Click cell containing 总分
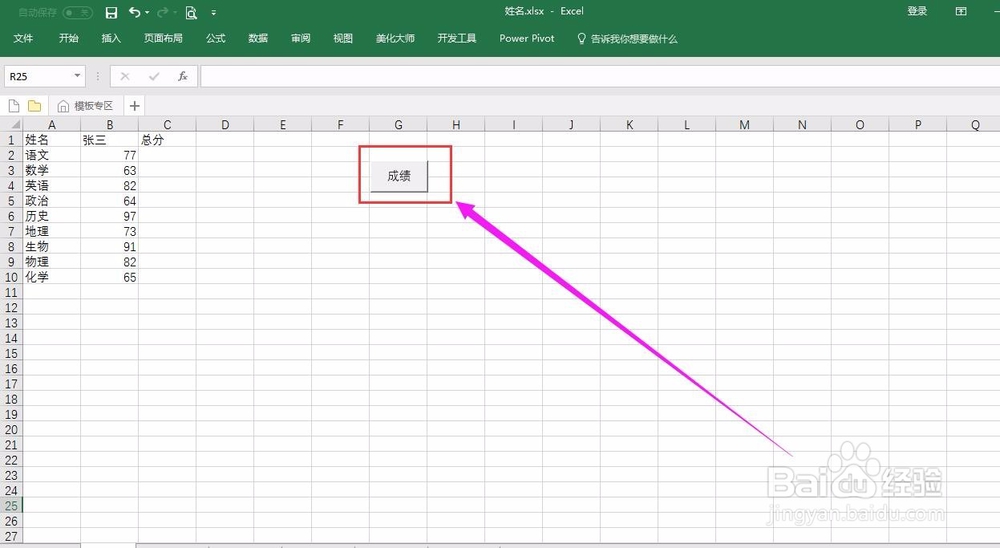The image size is (1000, 548). pos(167,140)
